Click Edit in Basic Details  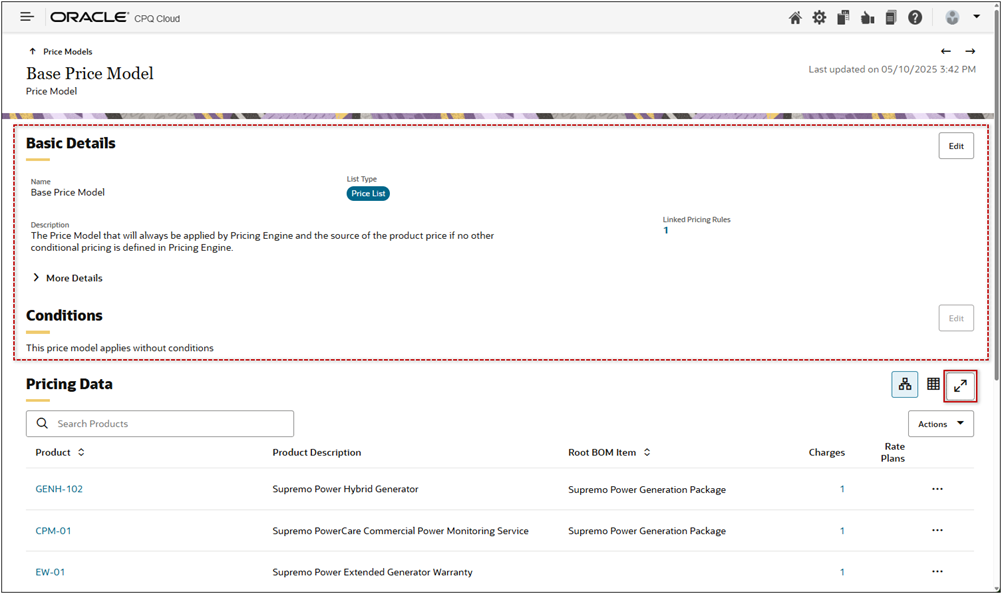[x=955, y=146]
